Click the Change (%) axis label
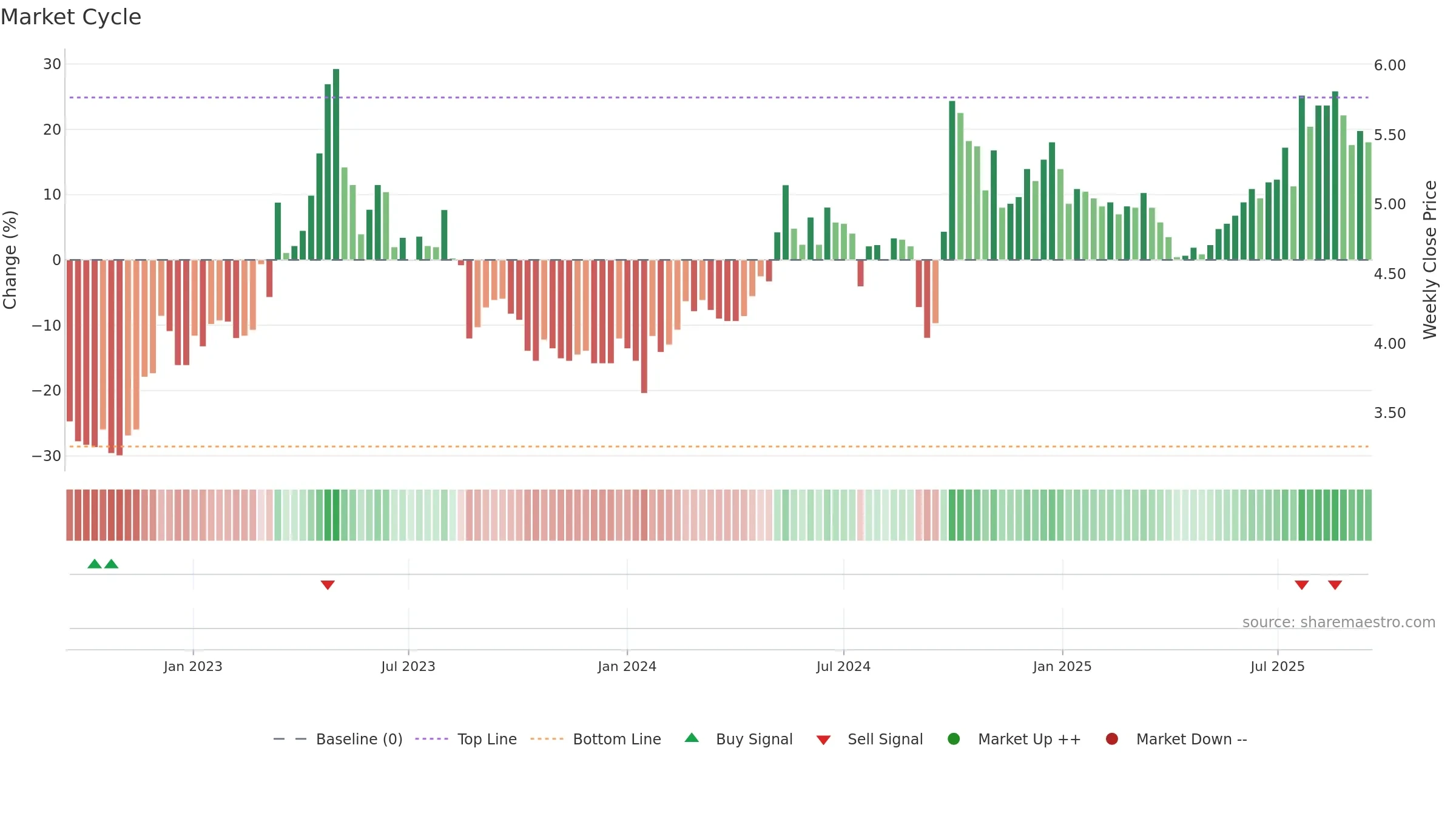This screenshot has height=819, width=1456. tap(10, 260)
